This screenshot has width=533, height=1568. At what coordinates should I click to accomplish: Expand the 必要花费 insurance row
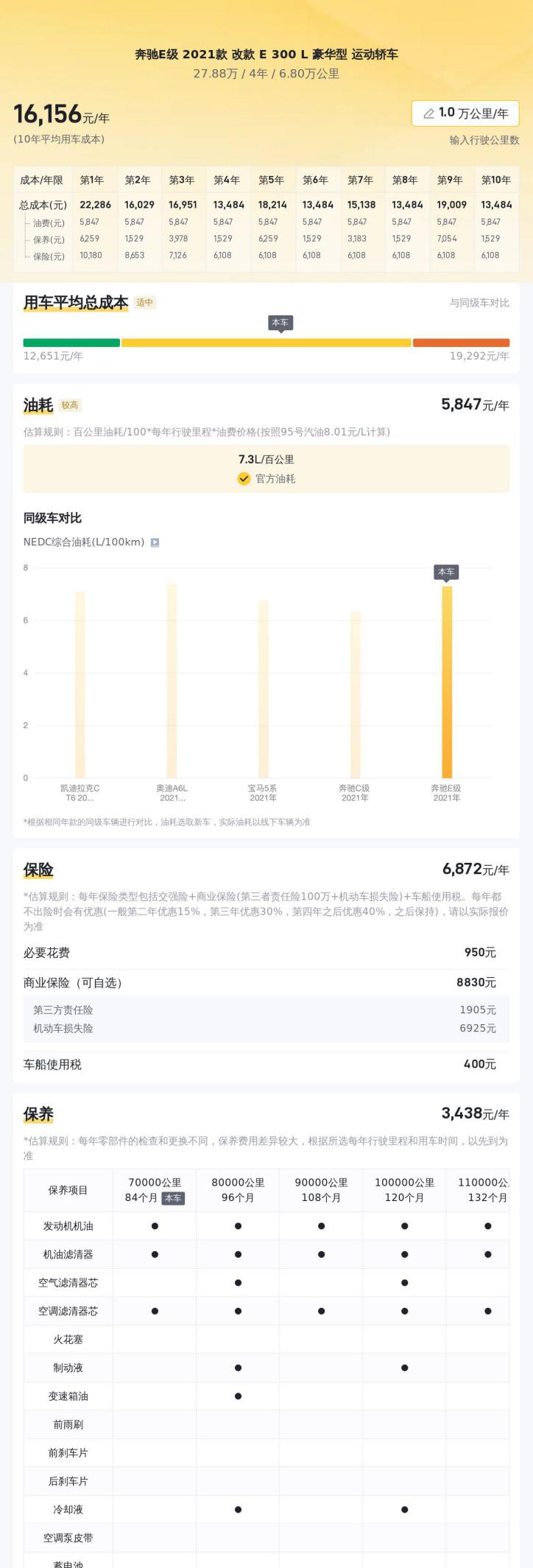click(266, 953)
